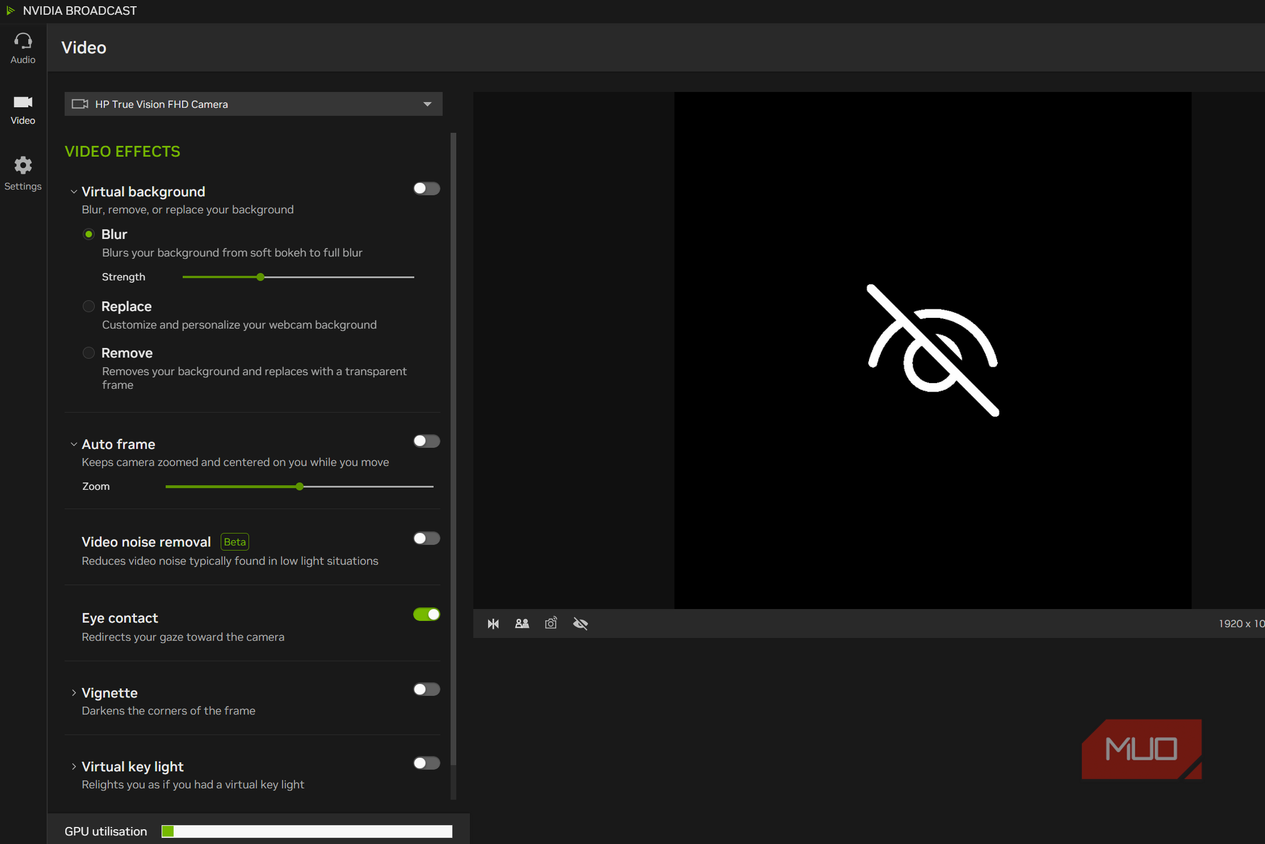Click the two-person compare icon below preview
Viewport: 1265px width, 844px height.
click(x=522, y=624)
